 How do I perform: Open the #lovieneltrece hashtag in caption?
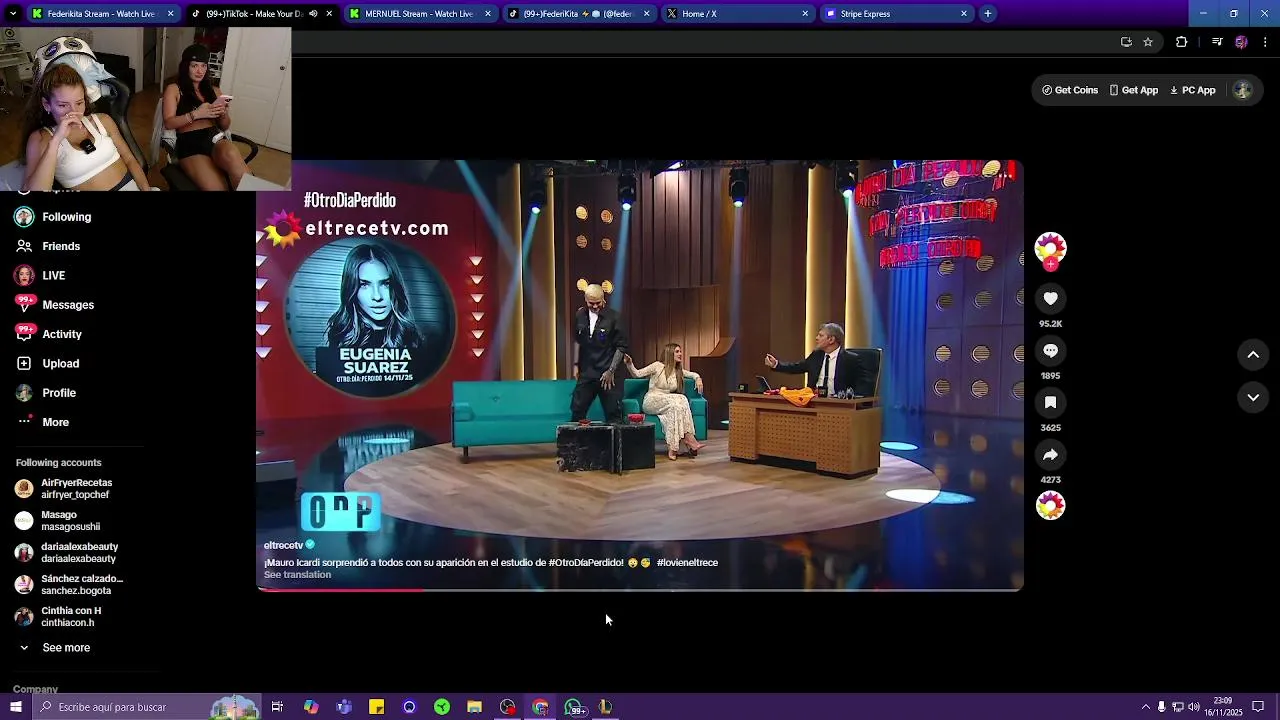coord(687,563)
